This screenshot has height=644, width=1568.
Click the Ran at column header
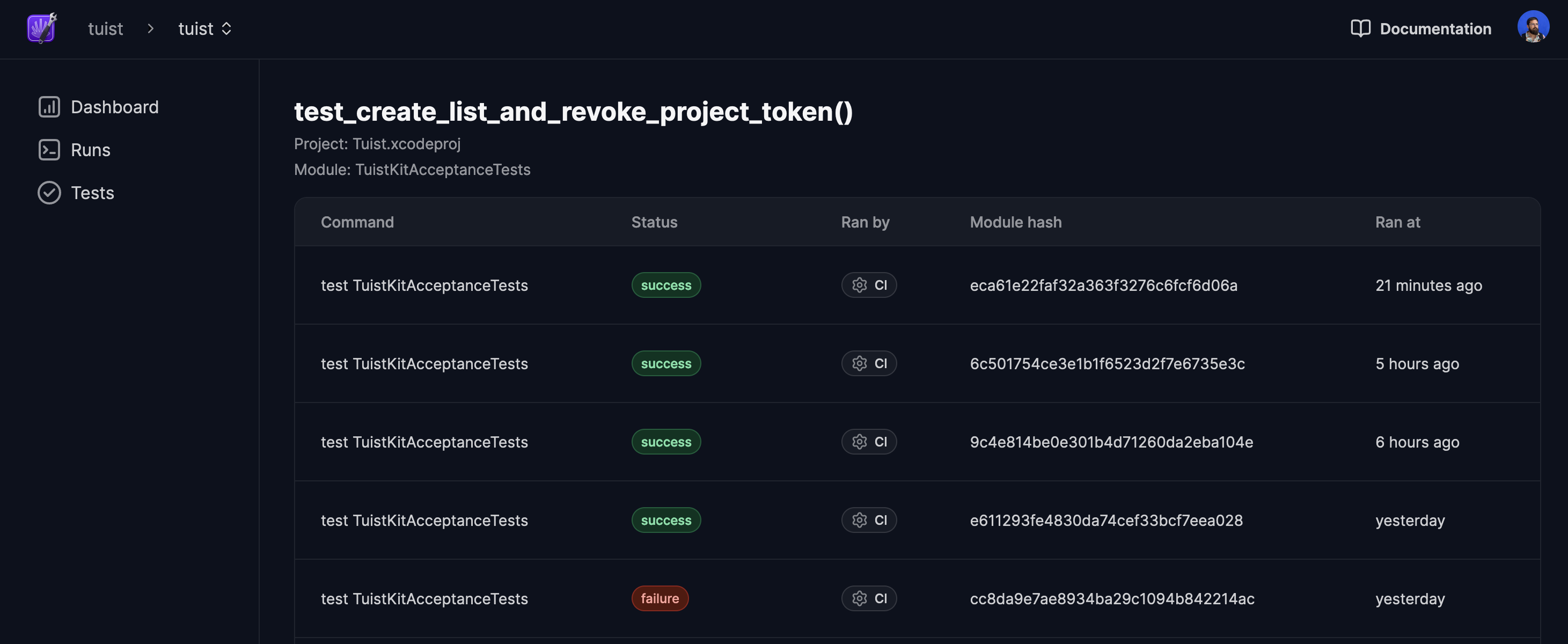[1397, 222]
